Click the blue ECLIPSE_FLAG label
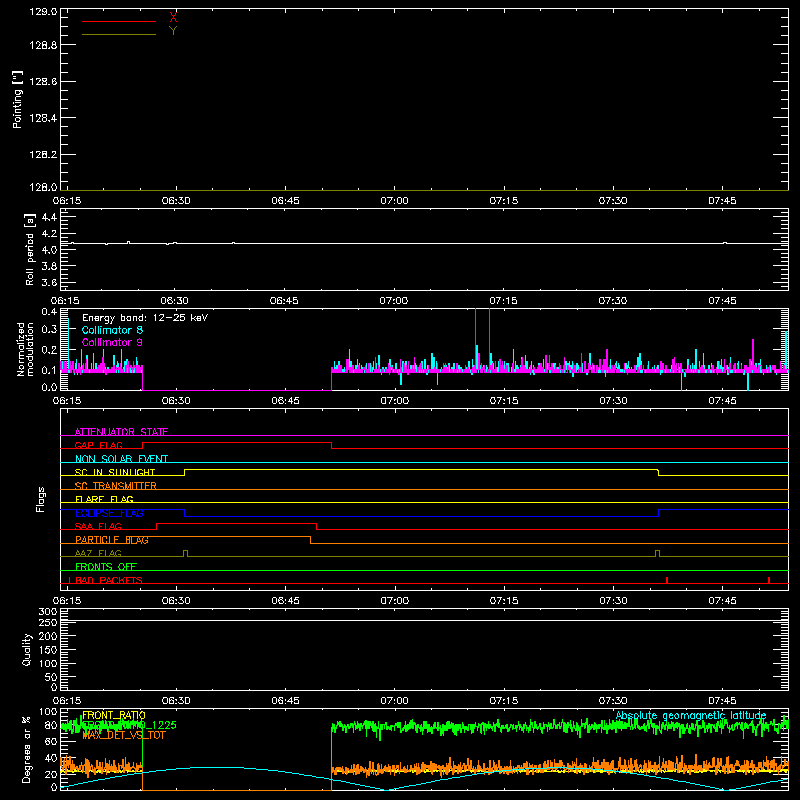The height and width of the screenshot is (800, 800). 109,513
